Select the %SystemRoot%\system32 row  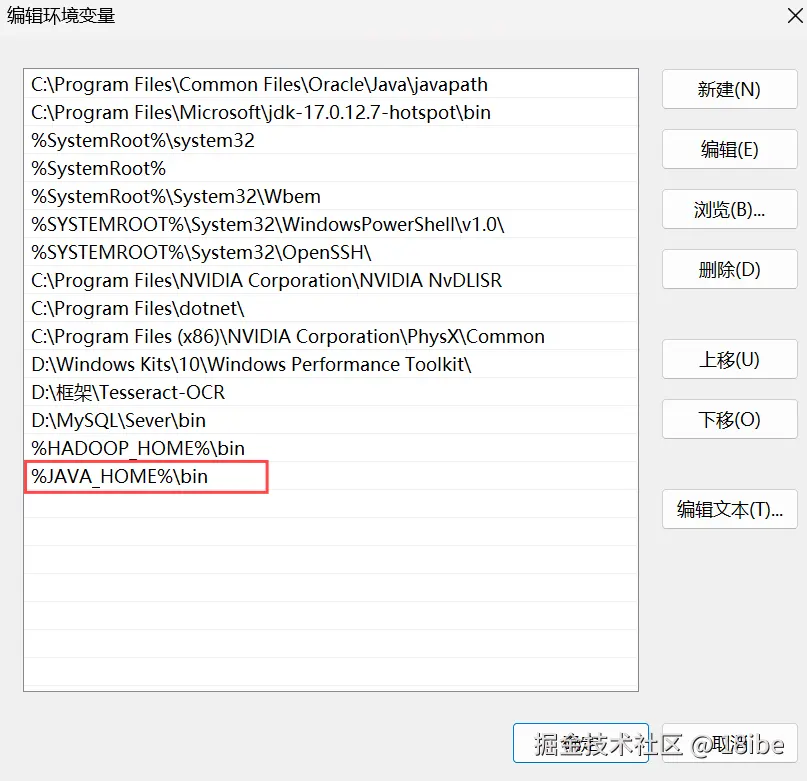[x=331, y=140]
